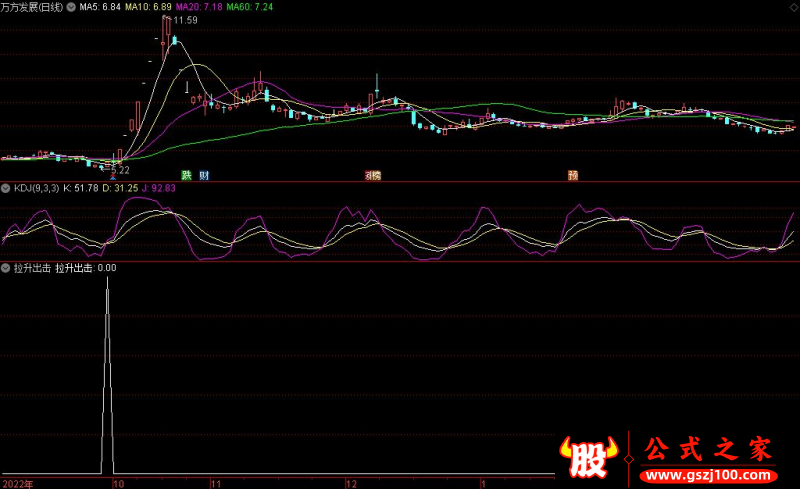Expand the main chart dropdown beside 万方发展(日线)
The image size is (800, 489).
[x=70, y=7]
